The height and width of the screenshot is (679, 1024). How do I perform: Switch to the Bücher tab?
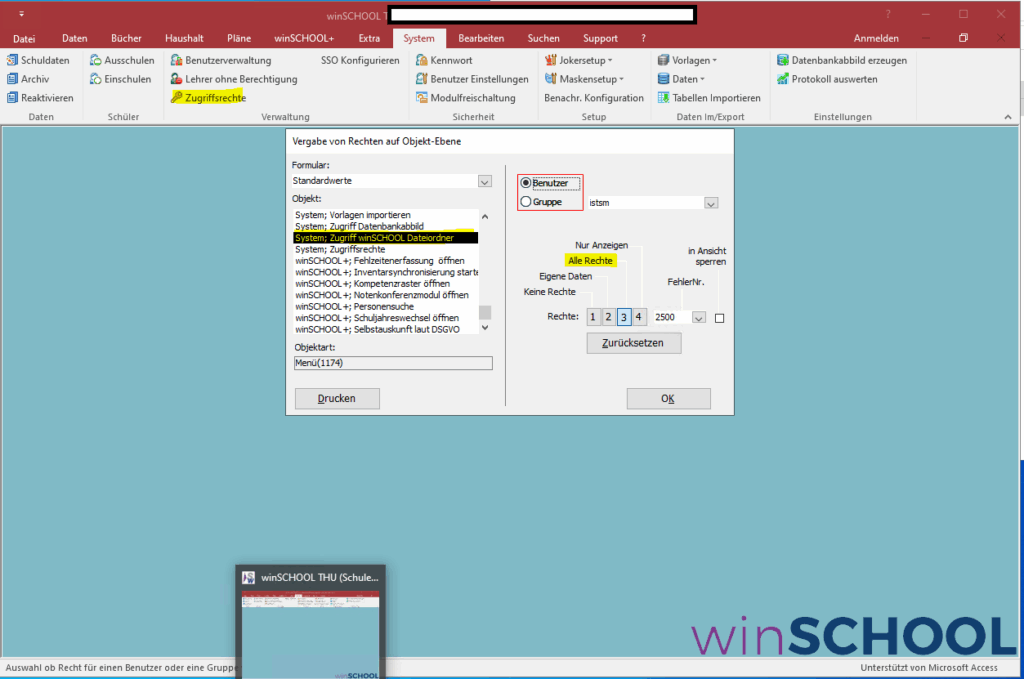pyautogui.click(x=126, y=39)
